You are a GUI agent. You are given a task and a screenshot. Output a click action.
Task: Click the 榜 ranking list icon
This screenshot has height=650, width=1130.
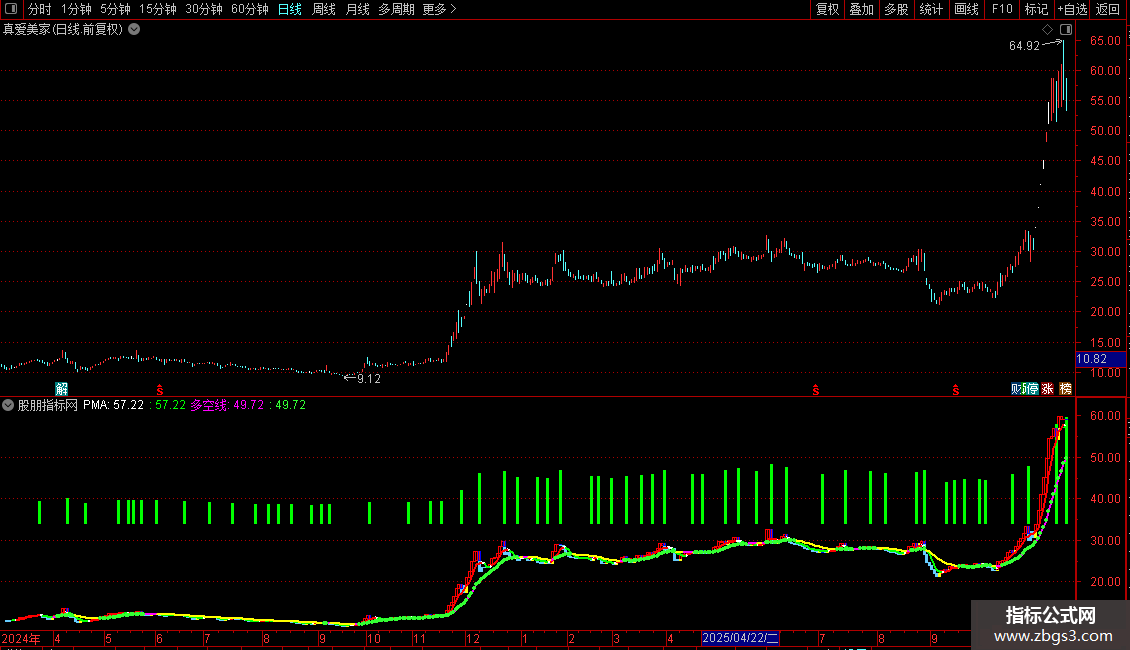pyautogui.click(x=1065, y=389)
